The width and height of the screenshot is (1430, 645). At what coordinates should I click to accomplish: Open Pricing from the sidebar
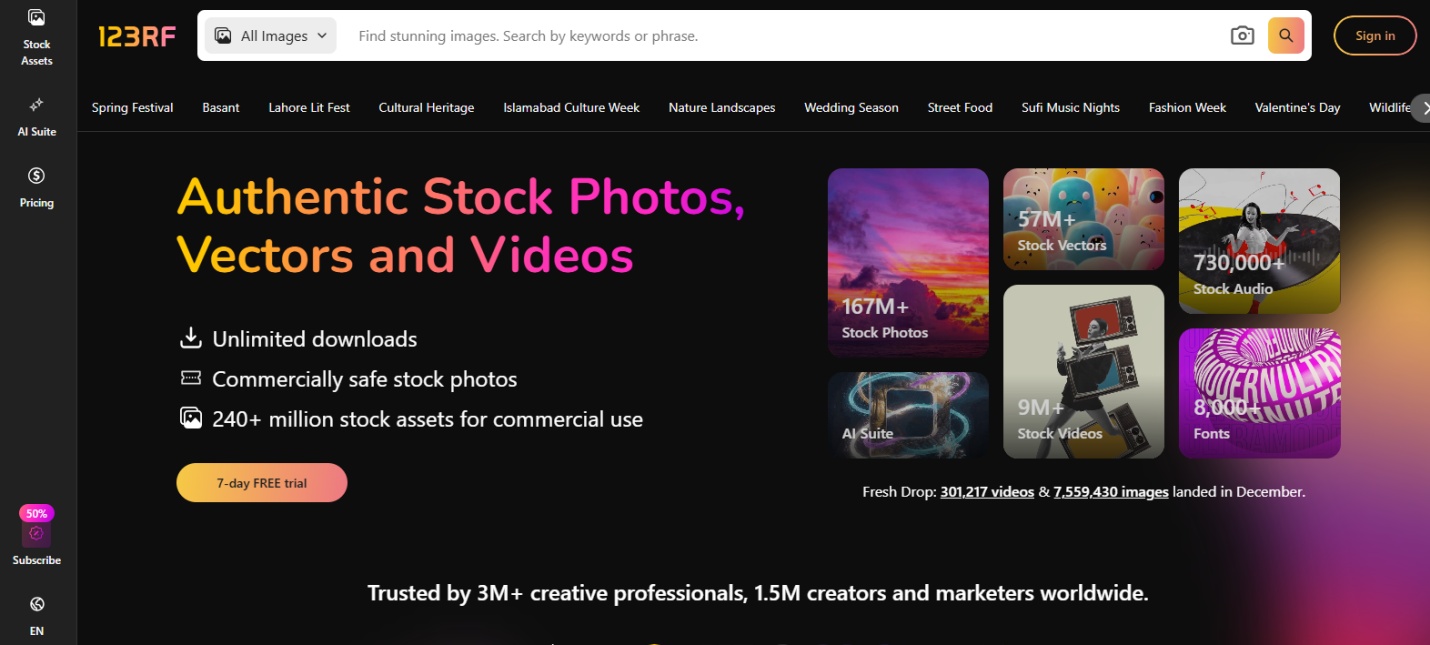(36, 176)
